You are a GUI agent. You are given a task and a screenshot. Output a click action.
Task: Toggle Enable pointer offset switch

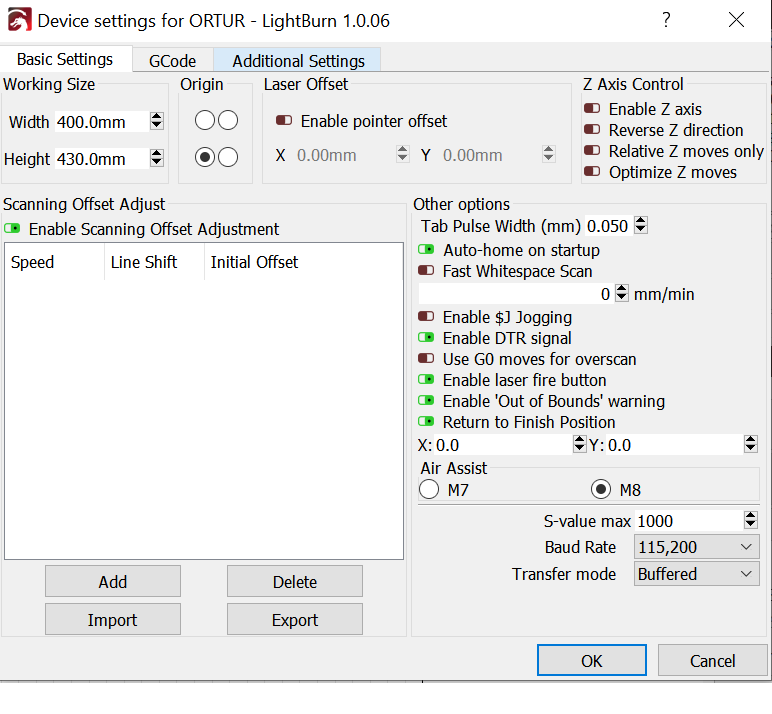[284, 121]
